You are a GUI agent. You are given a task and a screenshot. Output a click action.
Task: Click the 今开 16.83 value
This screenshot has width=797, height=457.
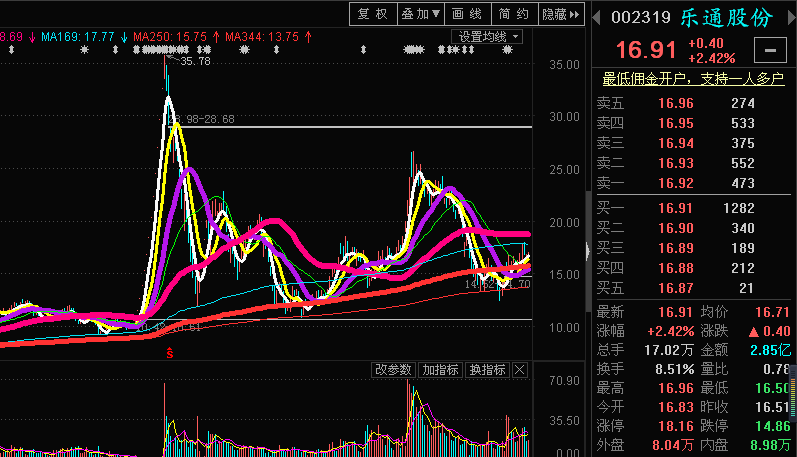(676, 407)
